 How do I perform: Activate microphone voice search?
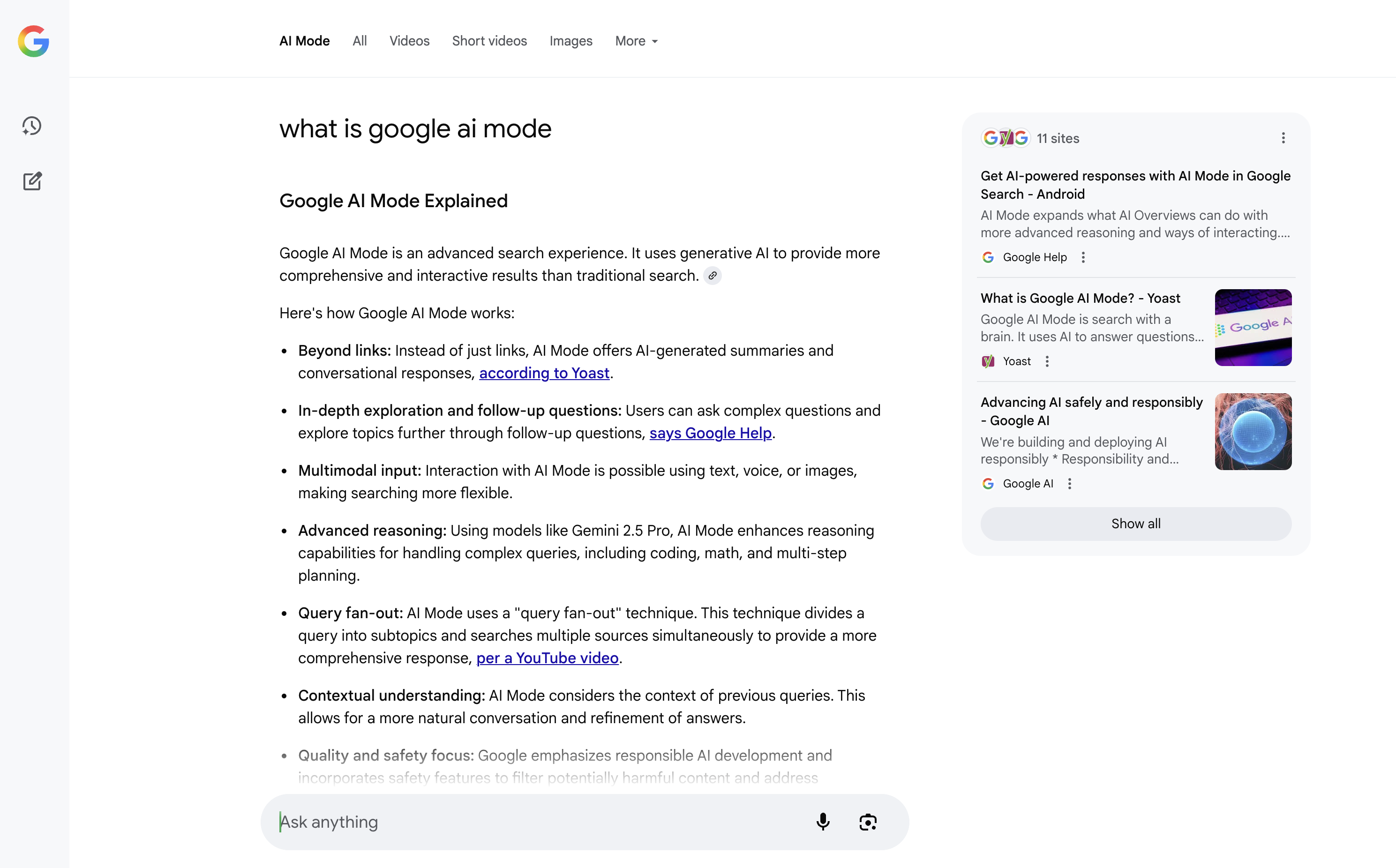pos(823,822)
